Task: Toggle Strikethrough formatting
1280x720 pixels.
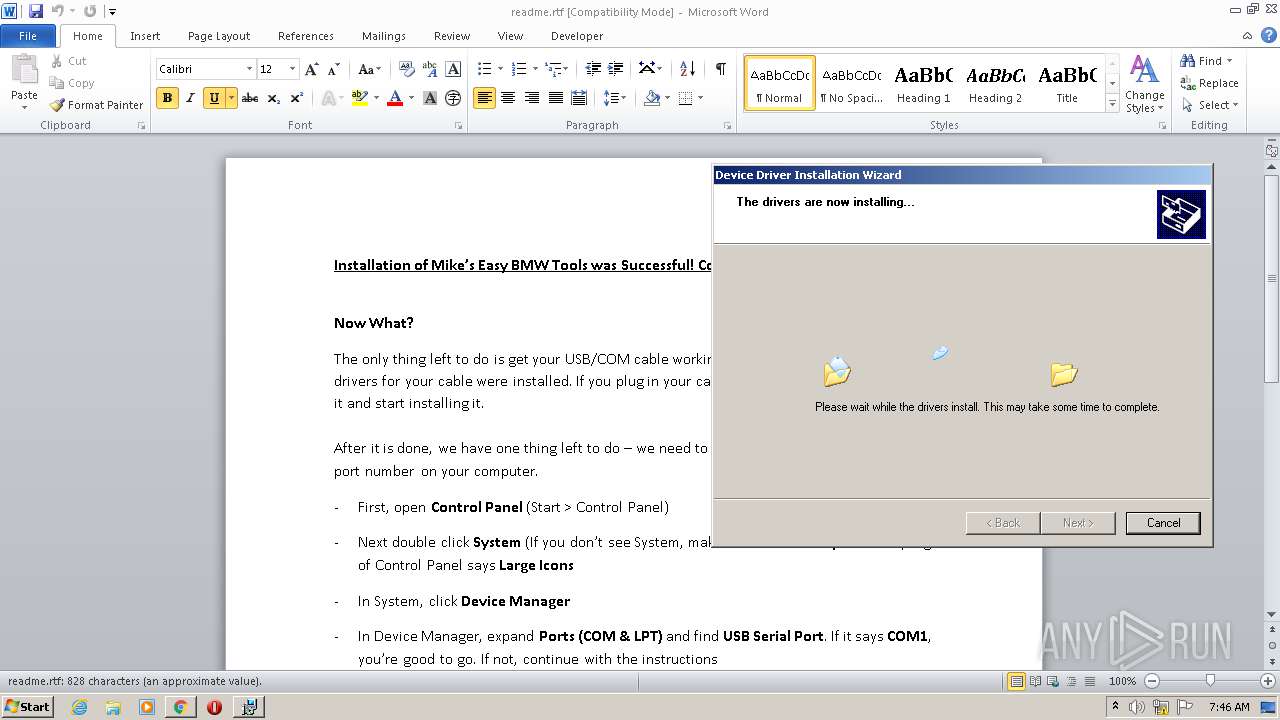Action: tap(250, 98)
